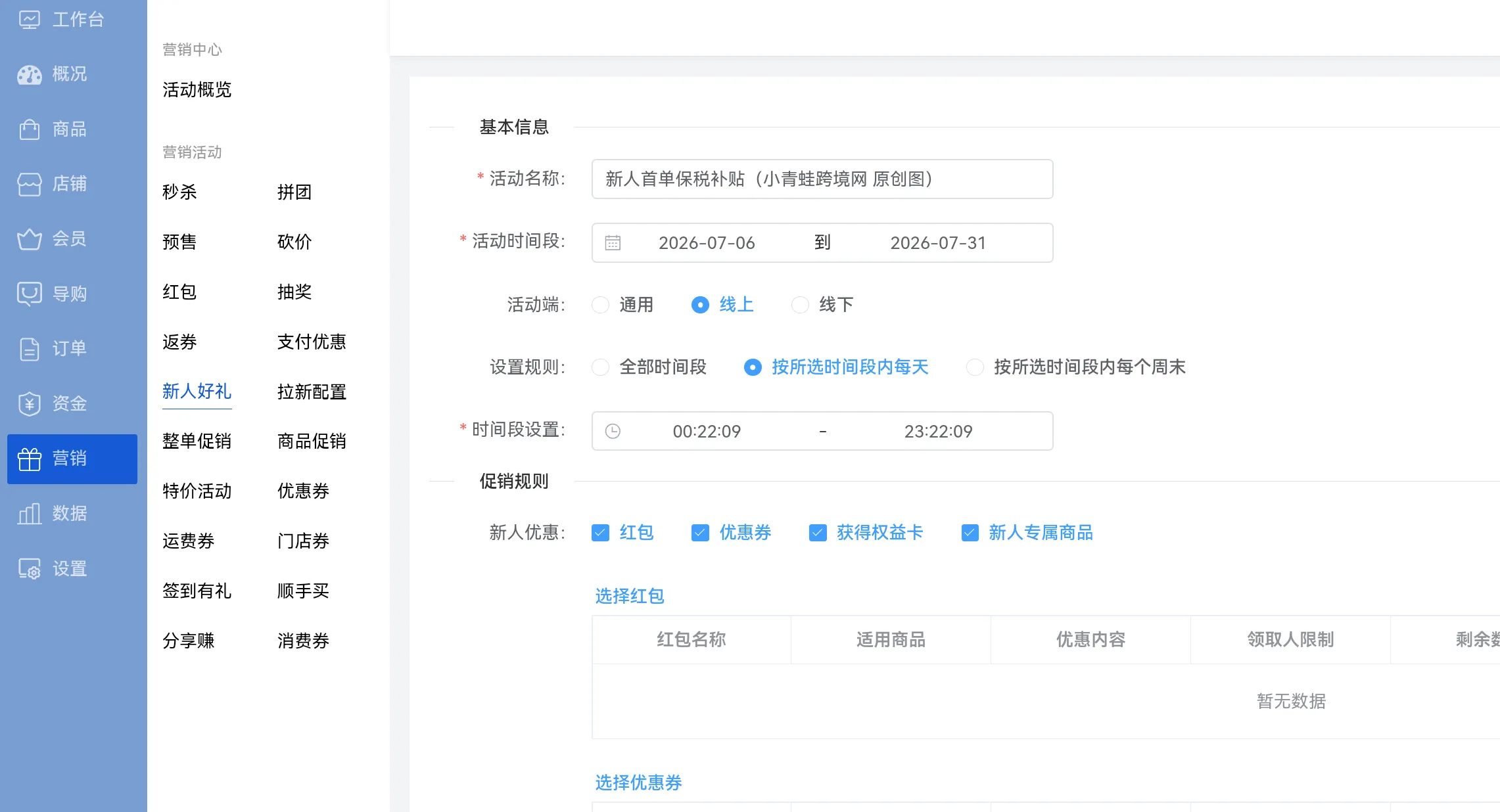Click start date 2026-07-06
The height and width of the screenshot is (812, 1500).
pos(707,243)
